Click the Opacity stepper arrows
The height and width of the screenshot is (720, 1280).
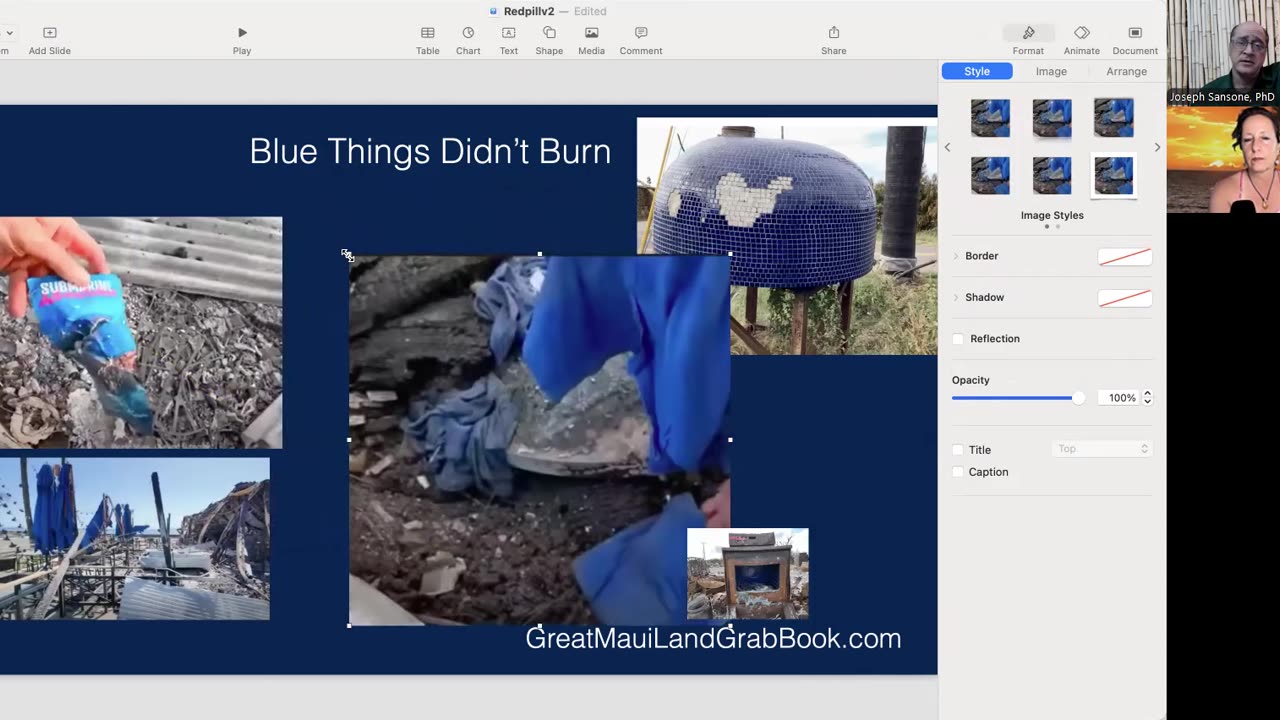point(1147,398)
